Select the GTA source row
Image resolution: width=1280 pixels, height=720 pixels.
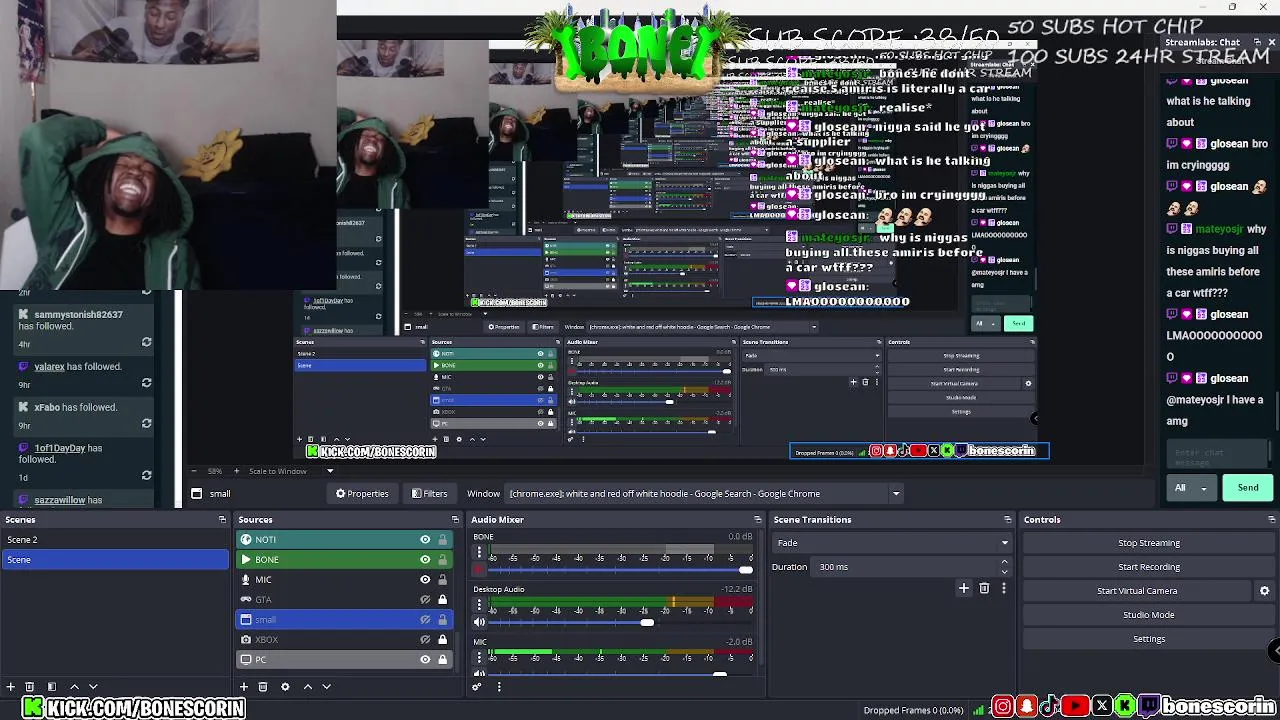coord(343,600)
